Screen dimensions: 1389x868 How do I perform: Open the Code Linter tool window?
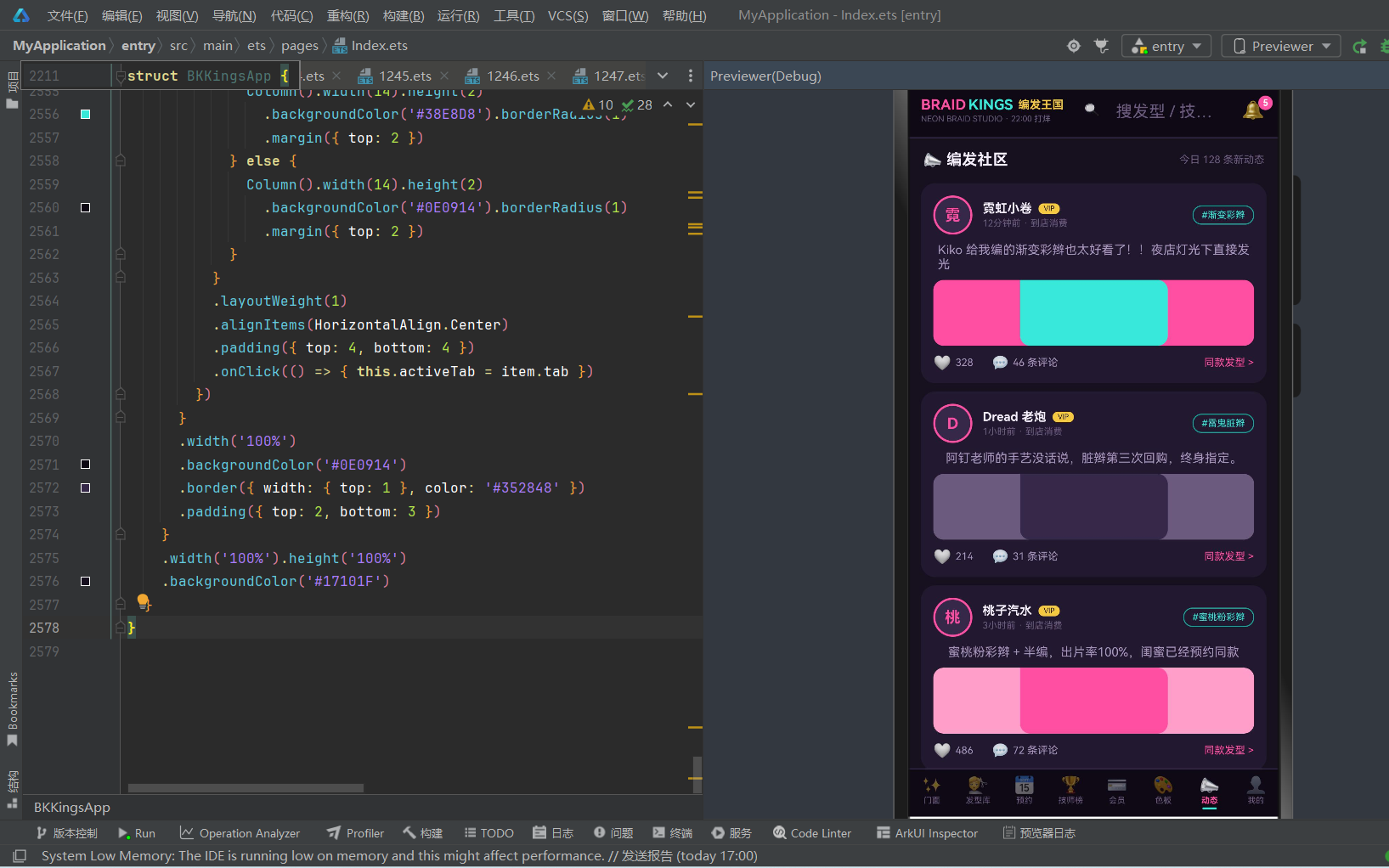812,833
